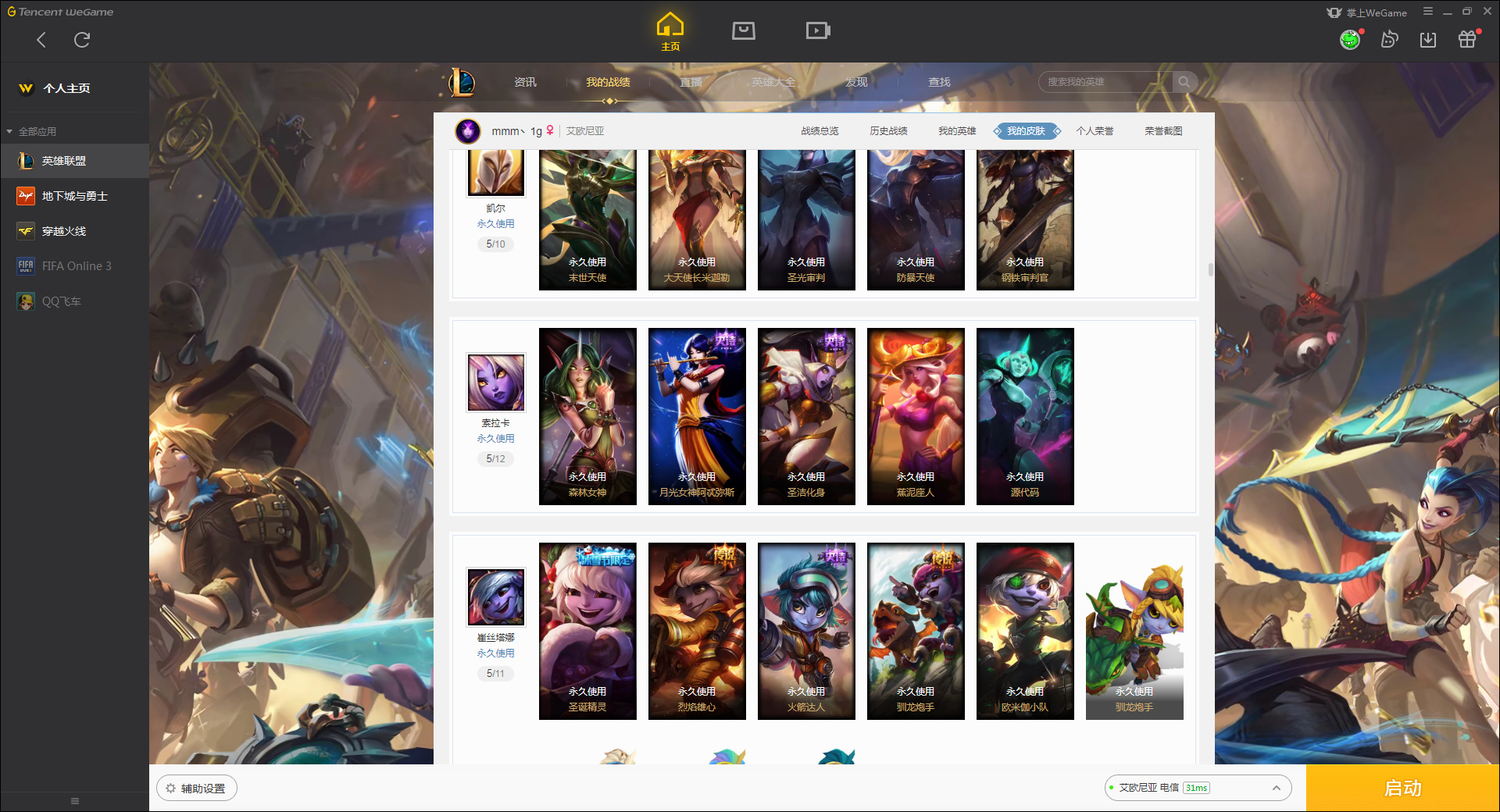Open the store bag icon in the top bar

[x=744, y=30]
